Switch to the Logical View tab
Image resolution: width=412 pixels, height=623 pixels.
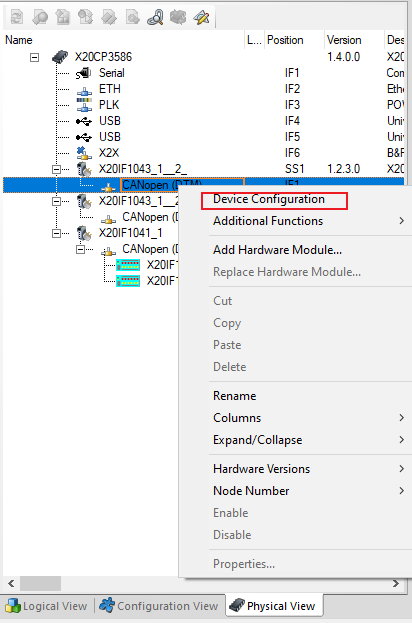point(47,606)
